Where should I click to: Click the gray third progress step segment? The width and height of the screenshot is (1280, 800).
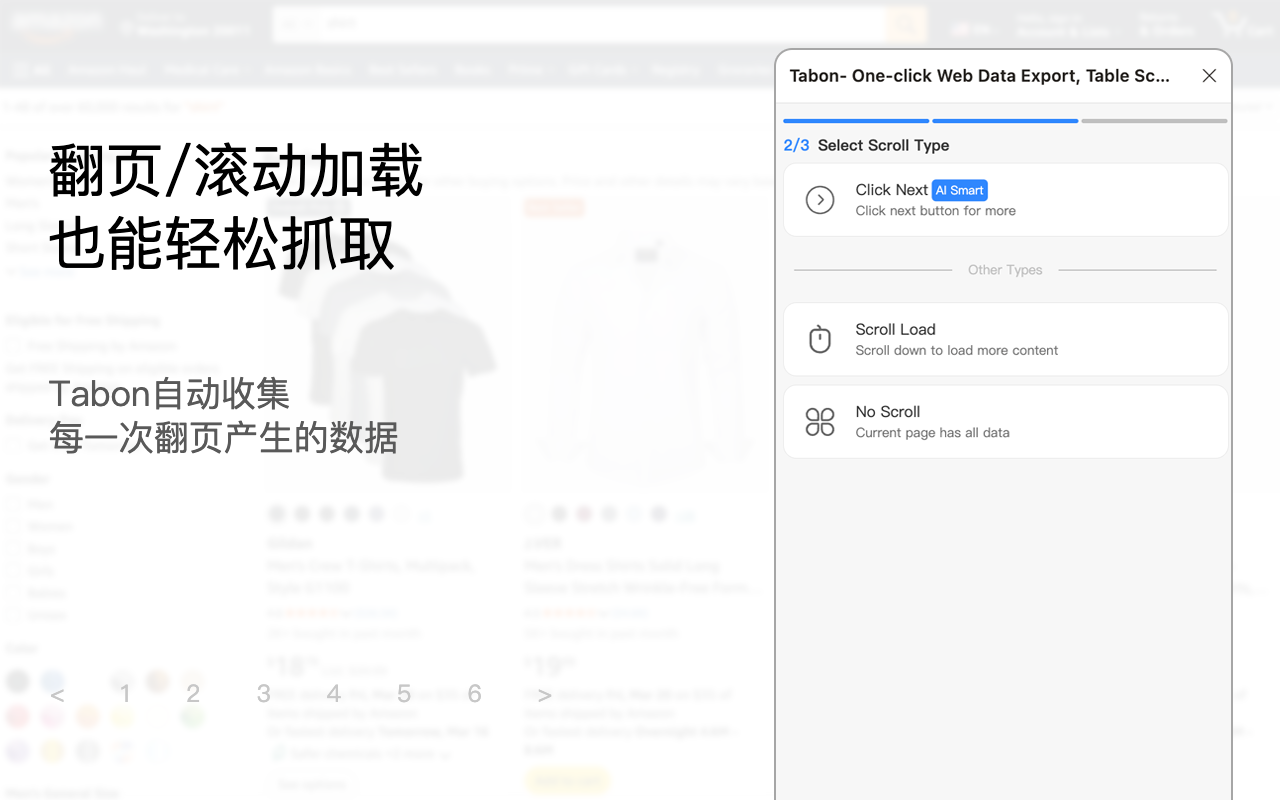coord(1154,121)
